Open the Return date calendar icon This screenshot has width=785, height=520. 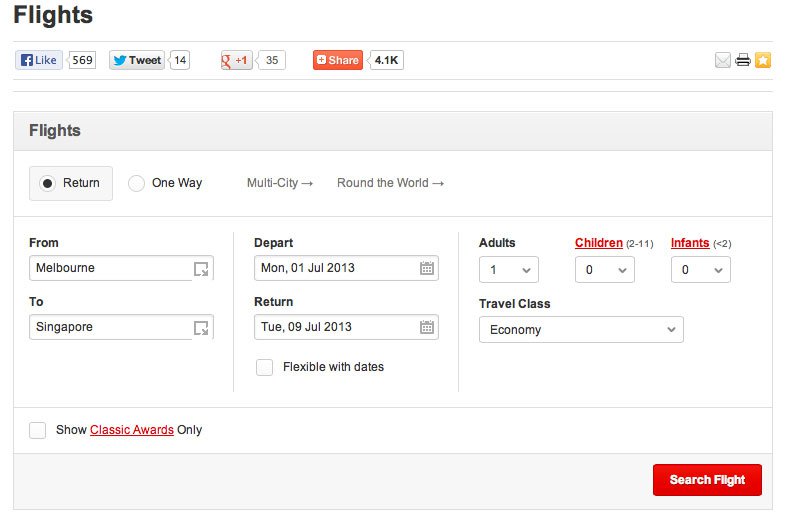coord(427,327)
